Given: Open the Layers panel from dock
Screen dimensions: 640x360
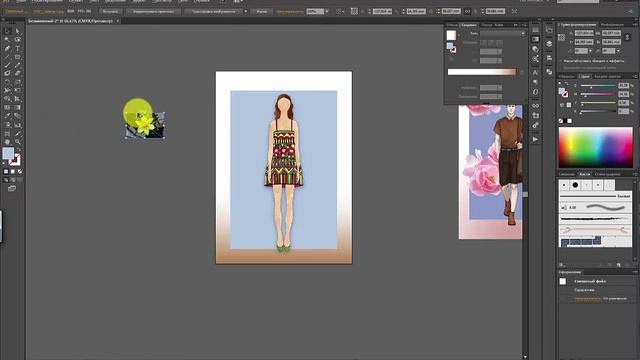Looking at the screenshot, I should click(x=549, y=44).
